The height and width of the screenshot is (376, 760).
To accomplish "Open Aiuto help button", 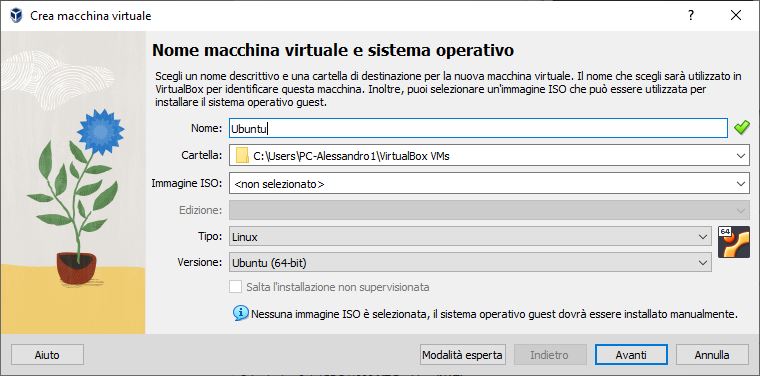I will (47, 355).
